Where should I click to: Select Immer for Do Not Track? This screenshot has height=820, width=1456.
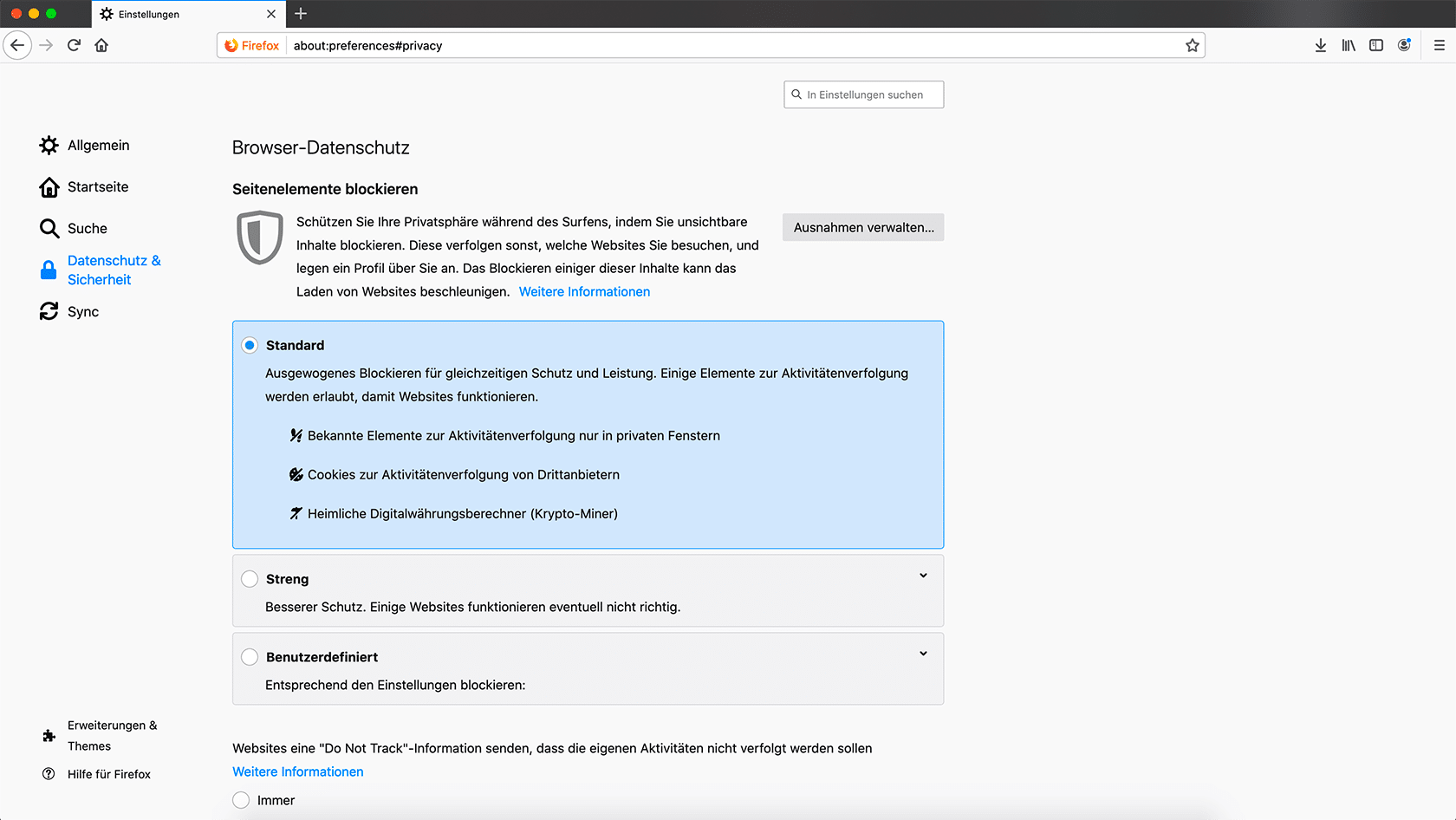coord(241,800)
